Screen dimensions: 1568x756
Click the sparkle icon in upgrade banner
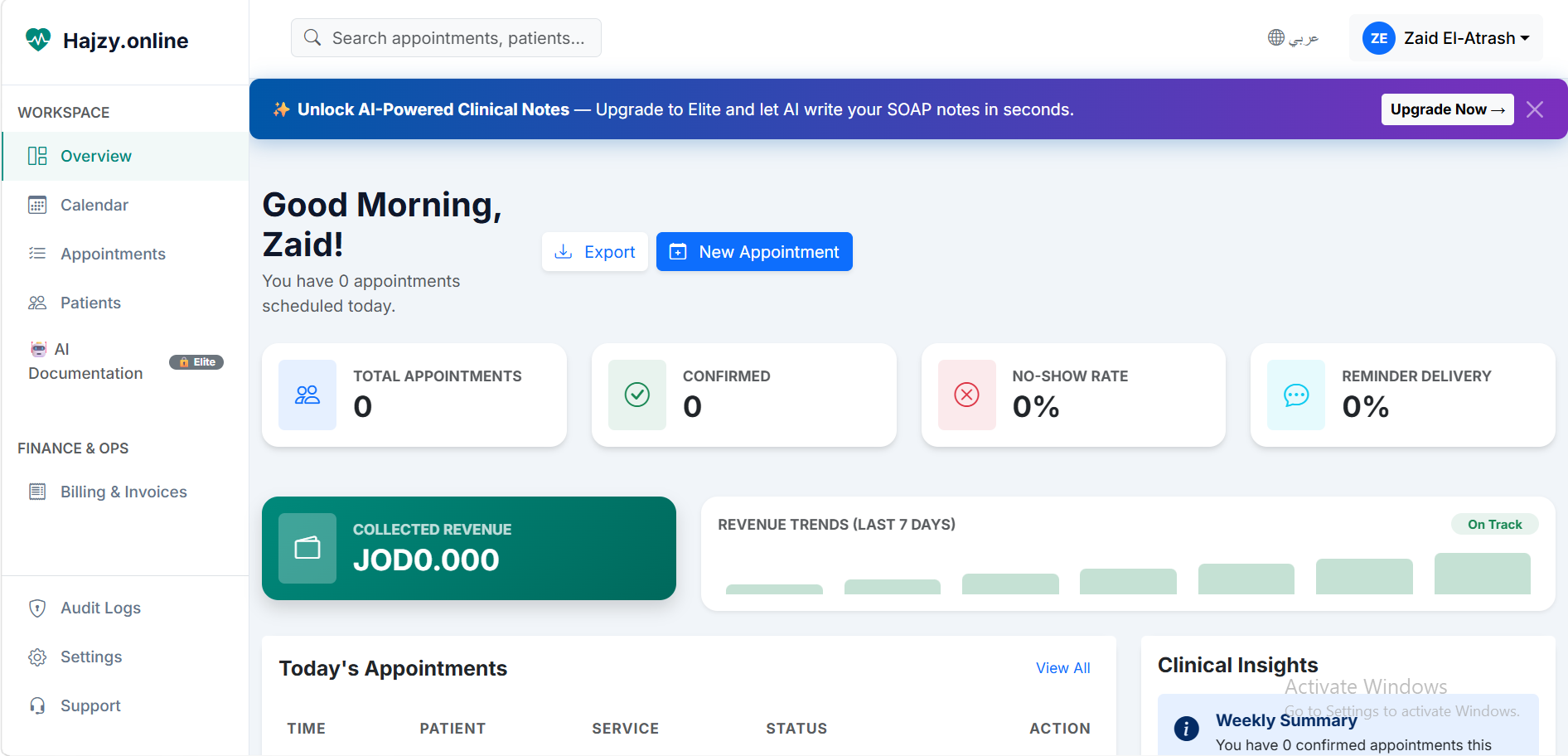tap(282, 109)
